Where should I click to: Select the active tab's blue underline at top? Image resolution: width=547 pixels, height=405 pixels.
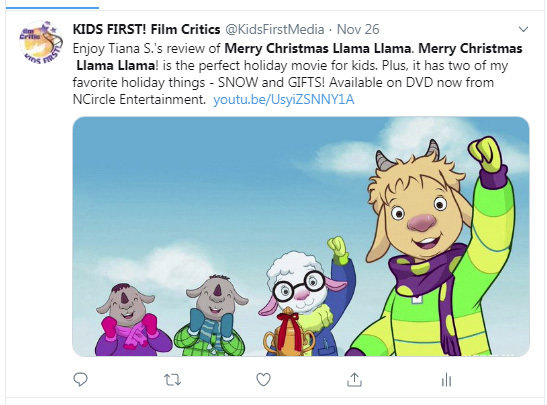point(52,7)
